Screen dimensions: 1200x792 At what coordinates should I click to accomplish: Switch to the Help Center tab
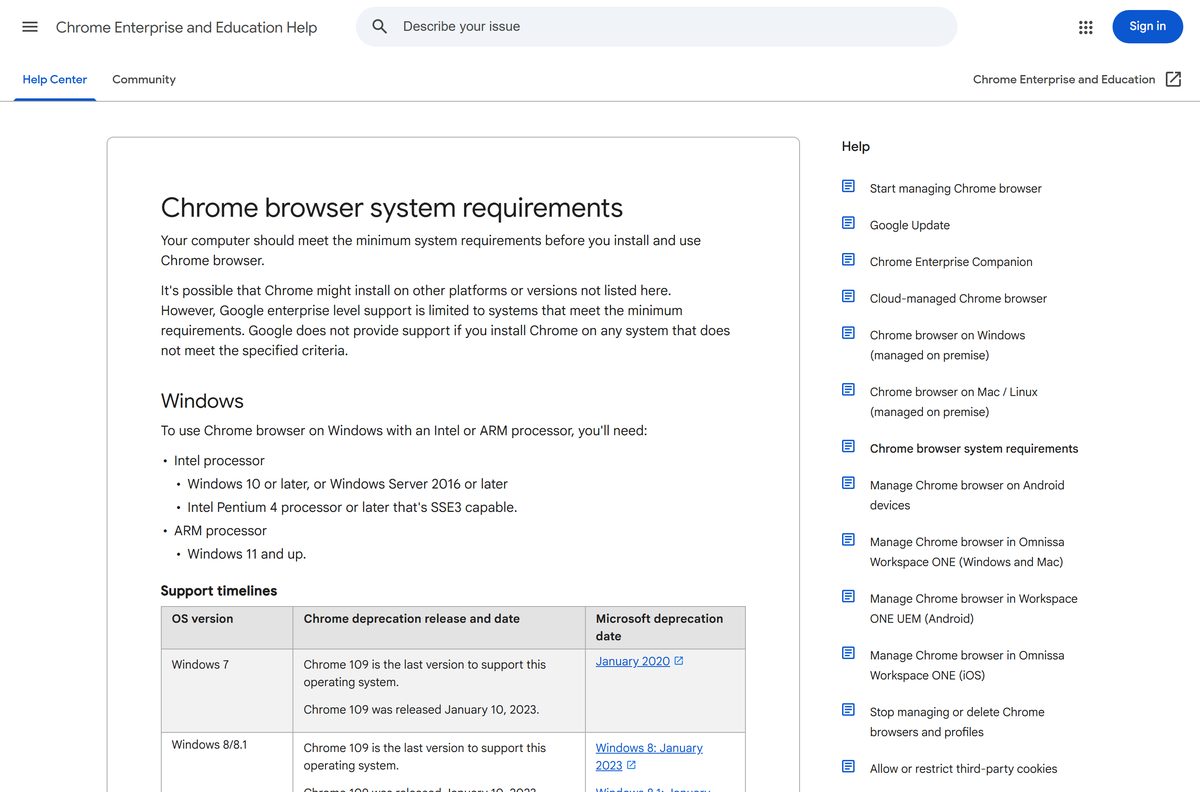click(x=55, y=79)
